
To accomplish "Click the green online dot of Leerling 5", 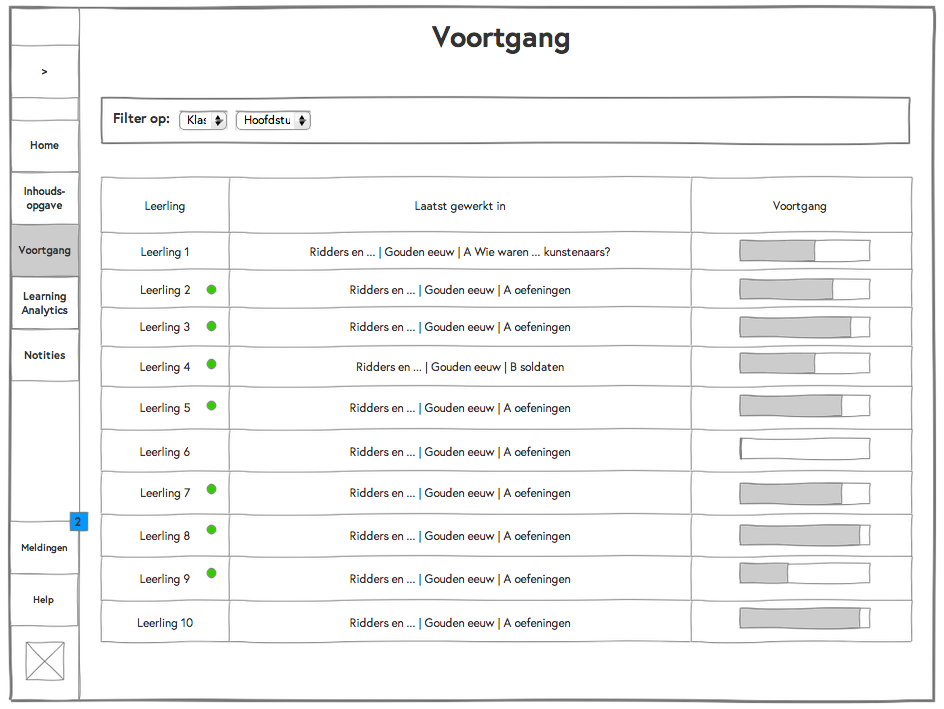I will pyautogui.click(x=211, y=406).
